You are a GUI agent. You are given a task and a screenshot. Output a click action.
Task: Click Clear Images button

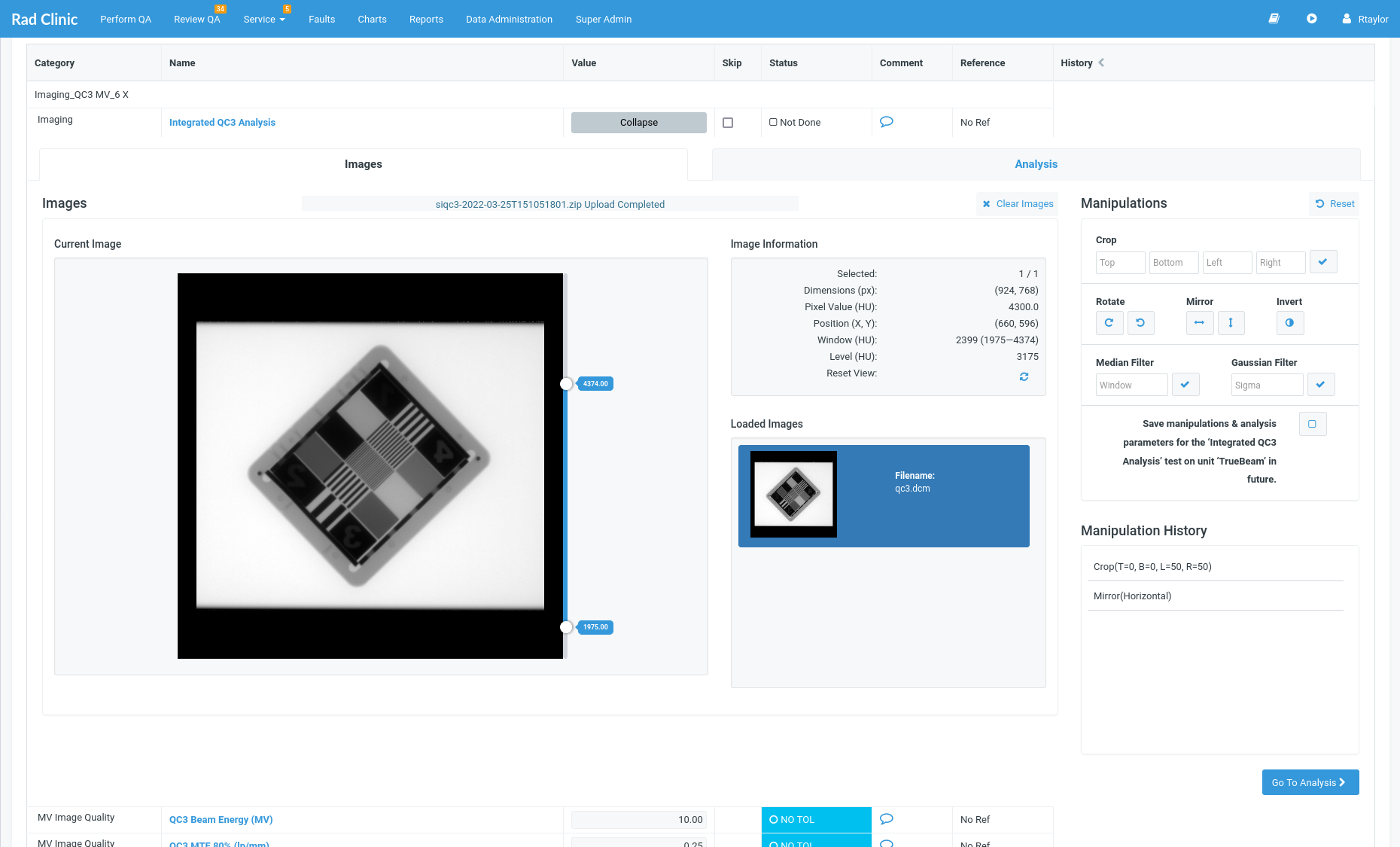pos(1018,204)
